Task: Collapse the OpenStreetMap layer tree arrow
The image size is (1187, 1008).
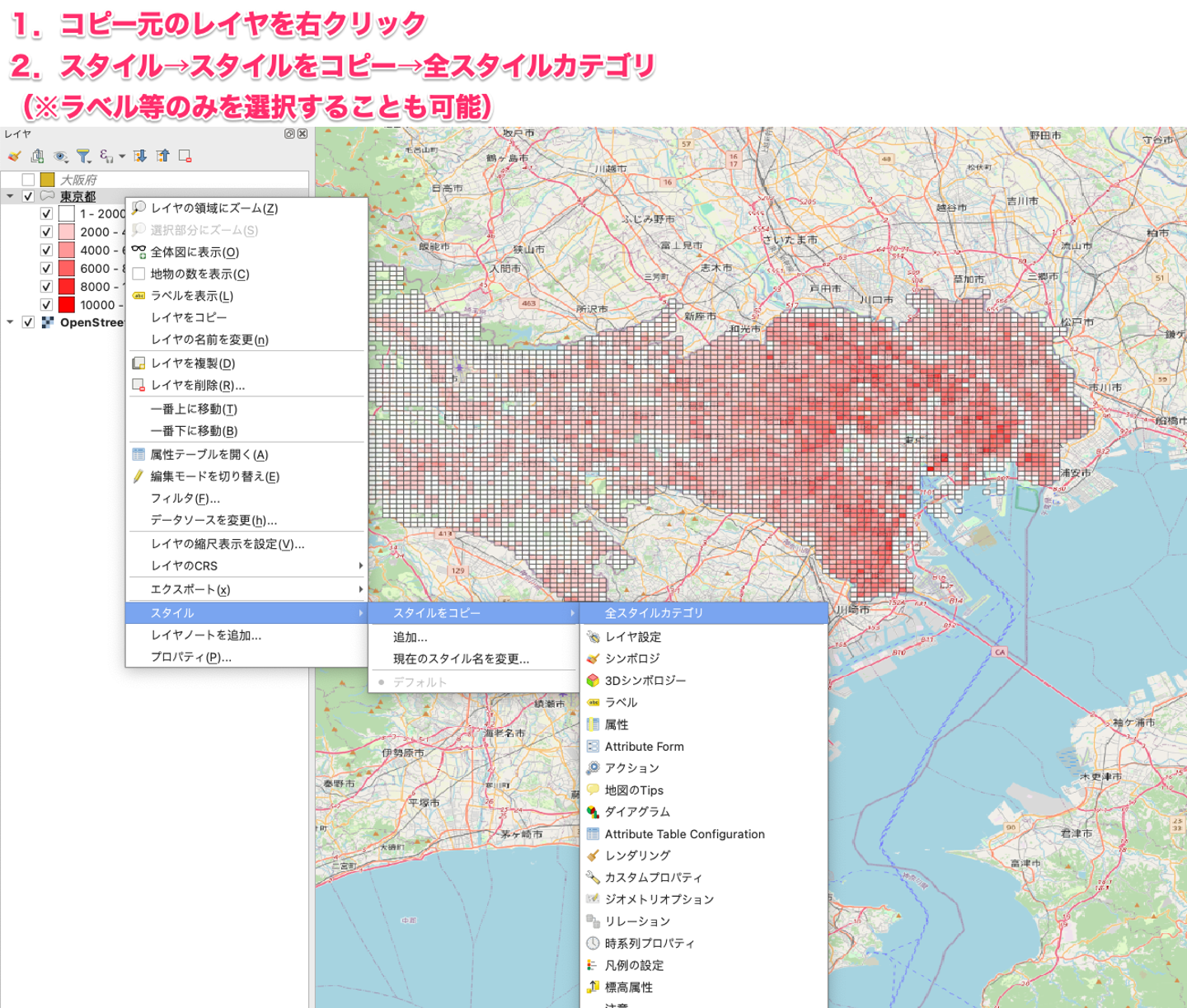Action: pyautogui.click(x=10, y=322)
